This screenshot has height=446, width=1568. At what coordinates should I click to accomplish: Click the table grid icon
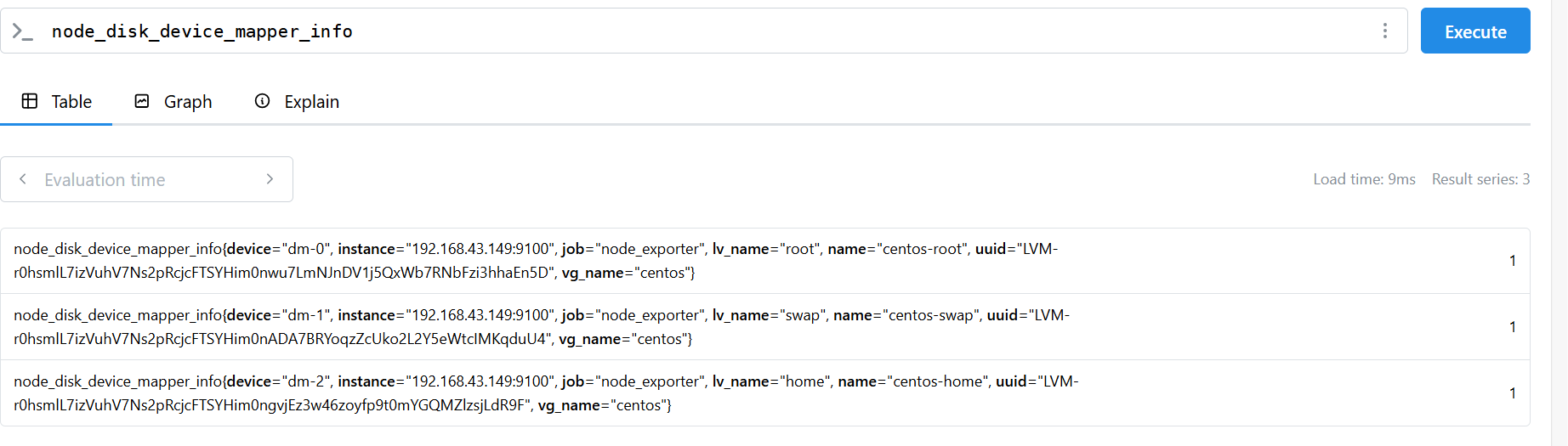pyautogui.click(x=30, y=101)
